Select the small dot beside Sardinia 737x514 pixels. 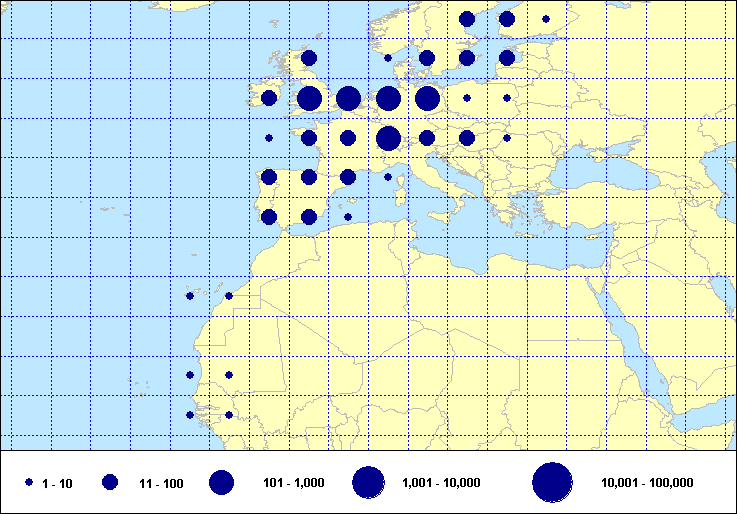point(388,177)
